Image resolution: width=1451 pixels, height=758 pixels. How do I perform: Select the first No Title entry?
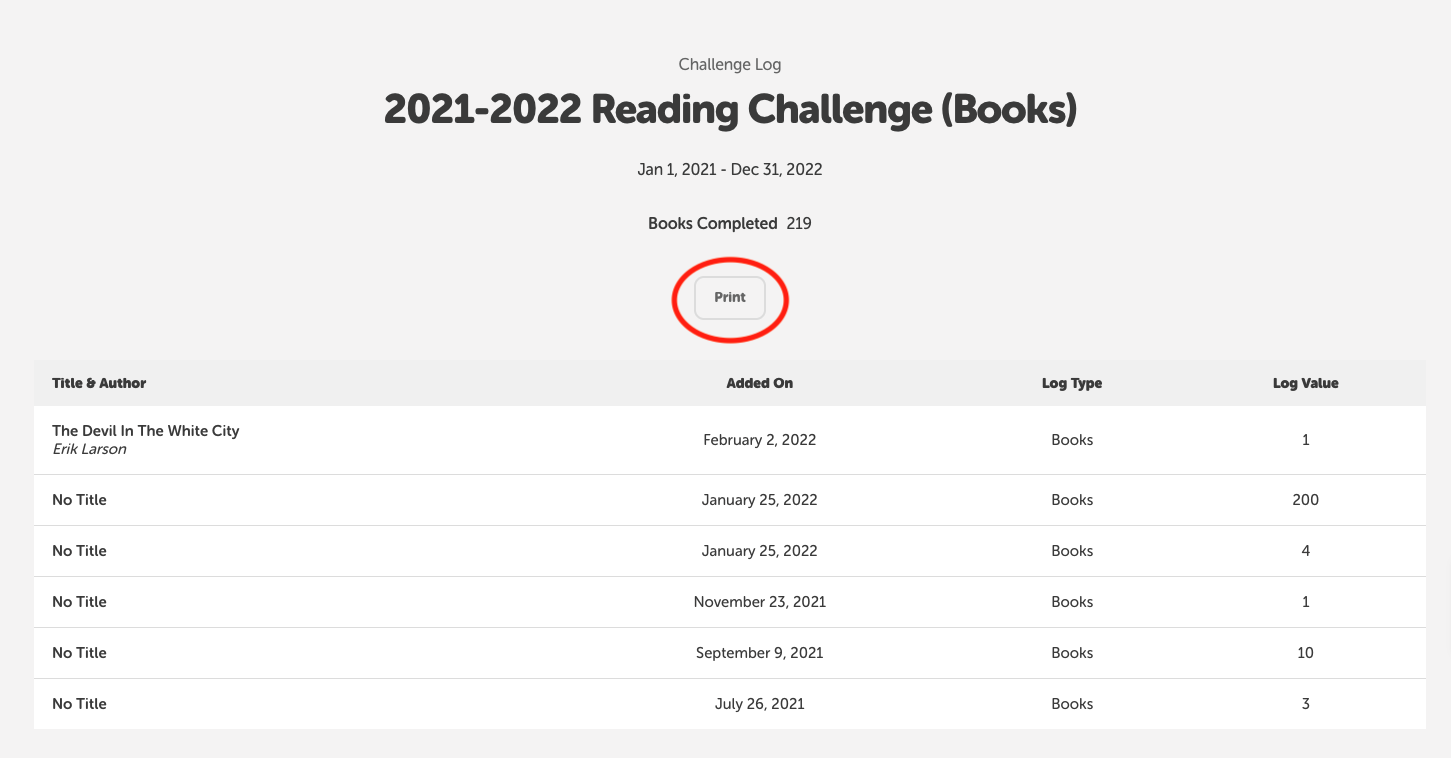79,499
